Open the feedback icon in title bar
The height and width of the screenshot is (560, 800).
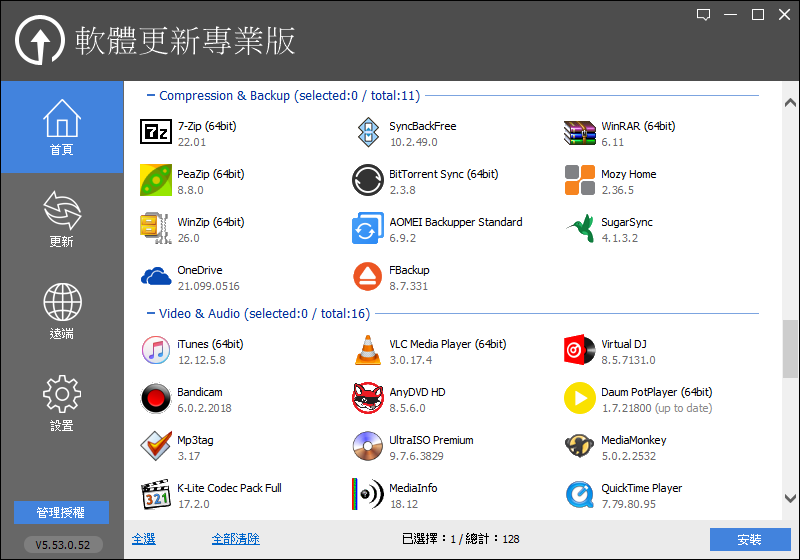(x=704, y=15)
